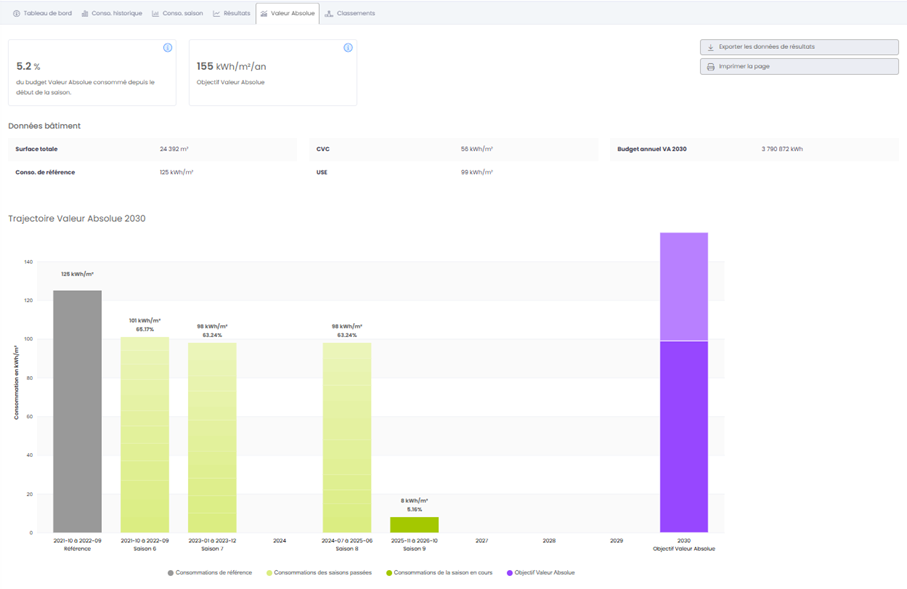Select the Valeur Absolue tab
The width and height of the screenshot is (907, 589).
click(288, 14)
